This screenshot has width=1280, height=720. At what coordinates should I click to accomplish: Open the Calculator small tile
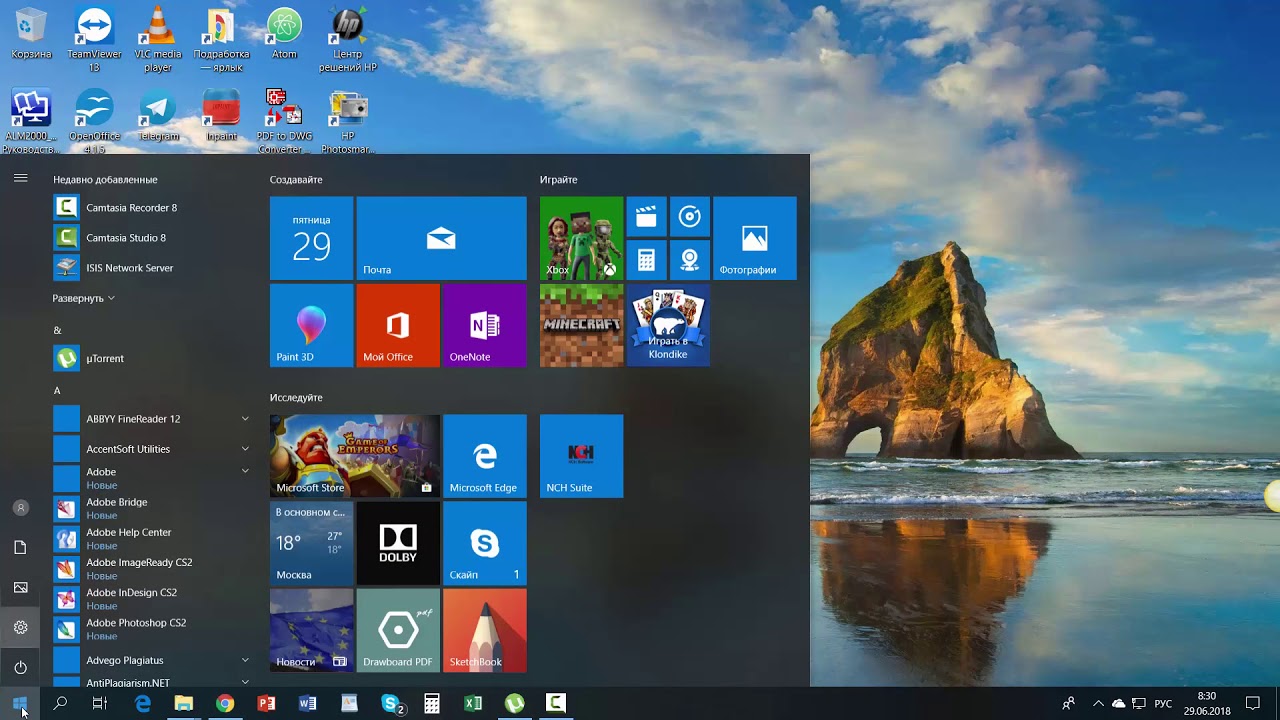[646, 260]
